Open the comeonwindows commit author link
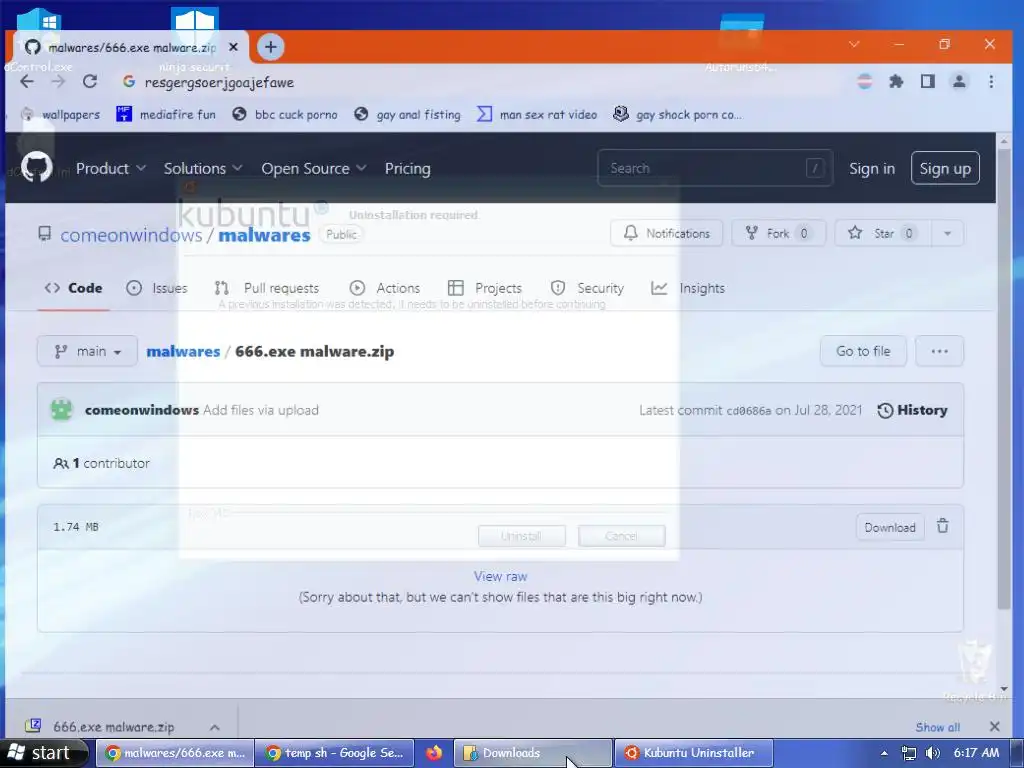Viewport: 1024px width, 768px height. (142, 410)
